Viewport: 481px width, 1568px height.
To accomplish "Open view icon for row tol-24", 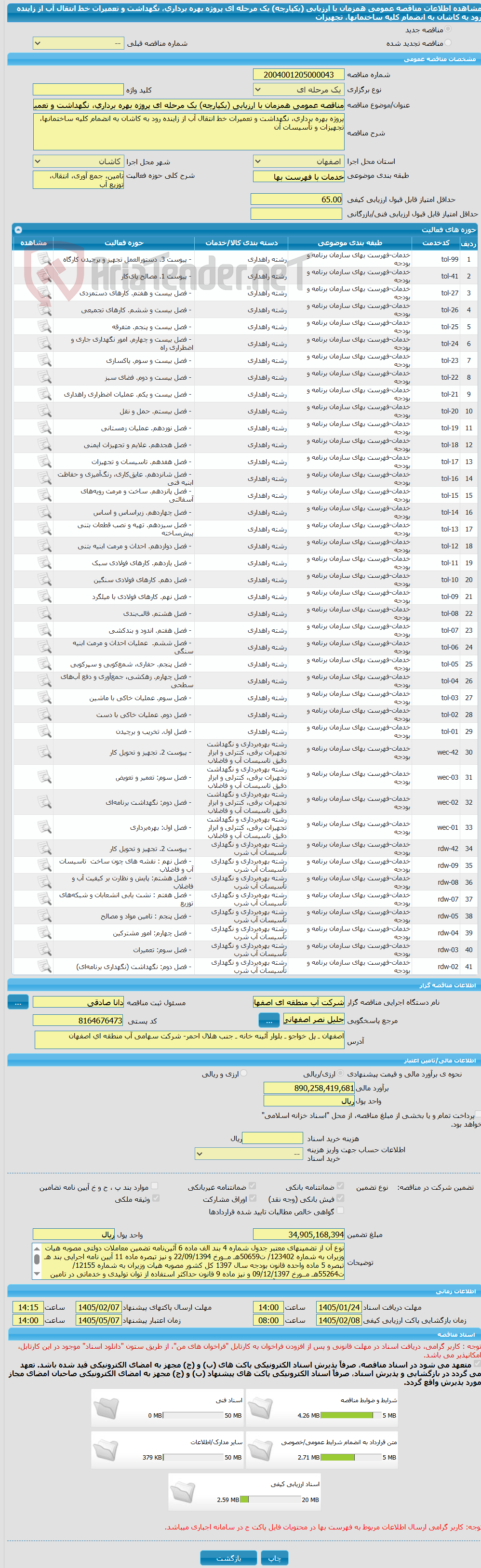I will click(44, 343).
